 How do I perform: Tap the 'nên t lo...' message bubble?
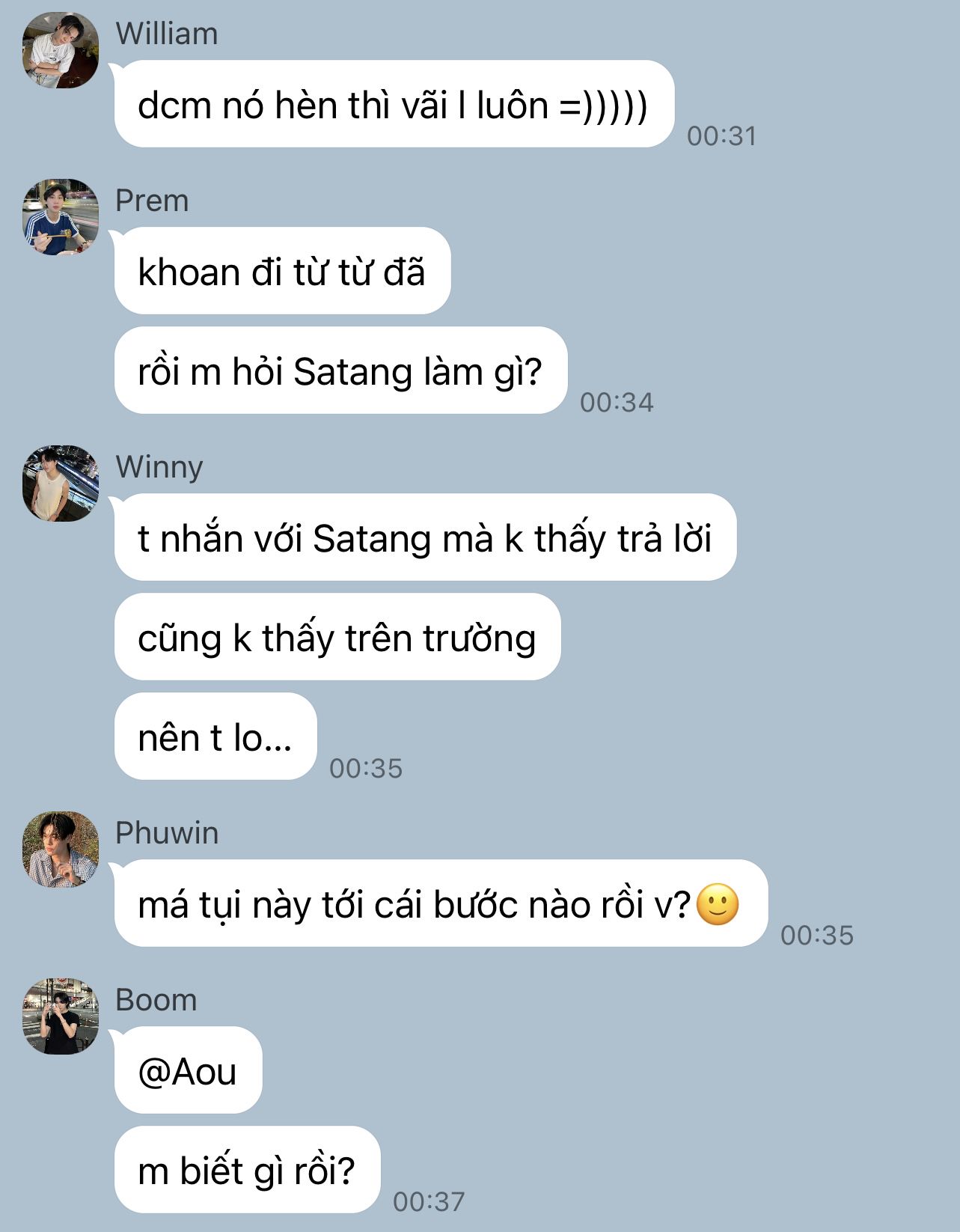click(x=215, y=737)
